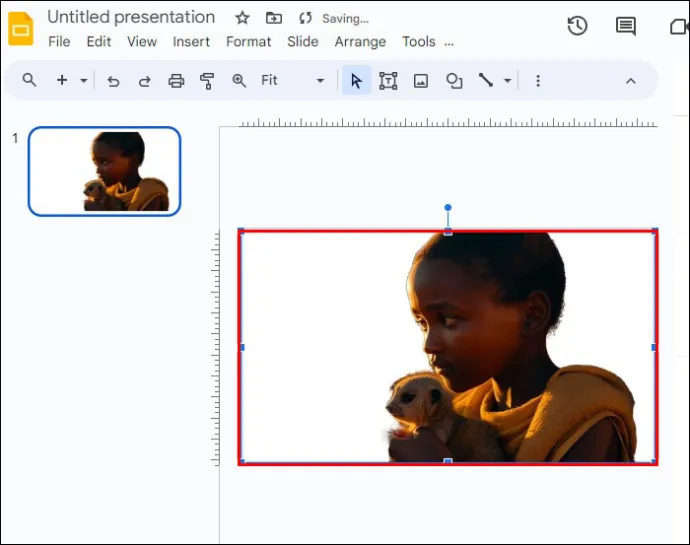Click the search menus magnifier icon
Viewport: 690px width, 545px height.
(29, 81)
